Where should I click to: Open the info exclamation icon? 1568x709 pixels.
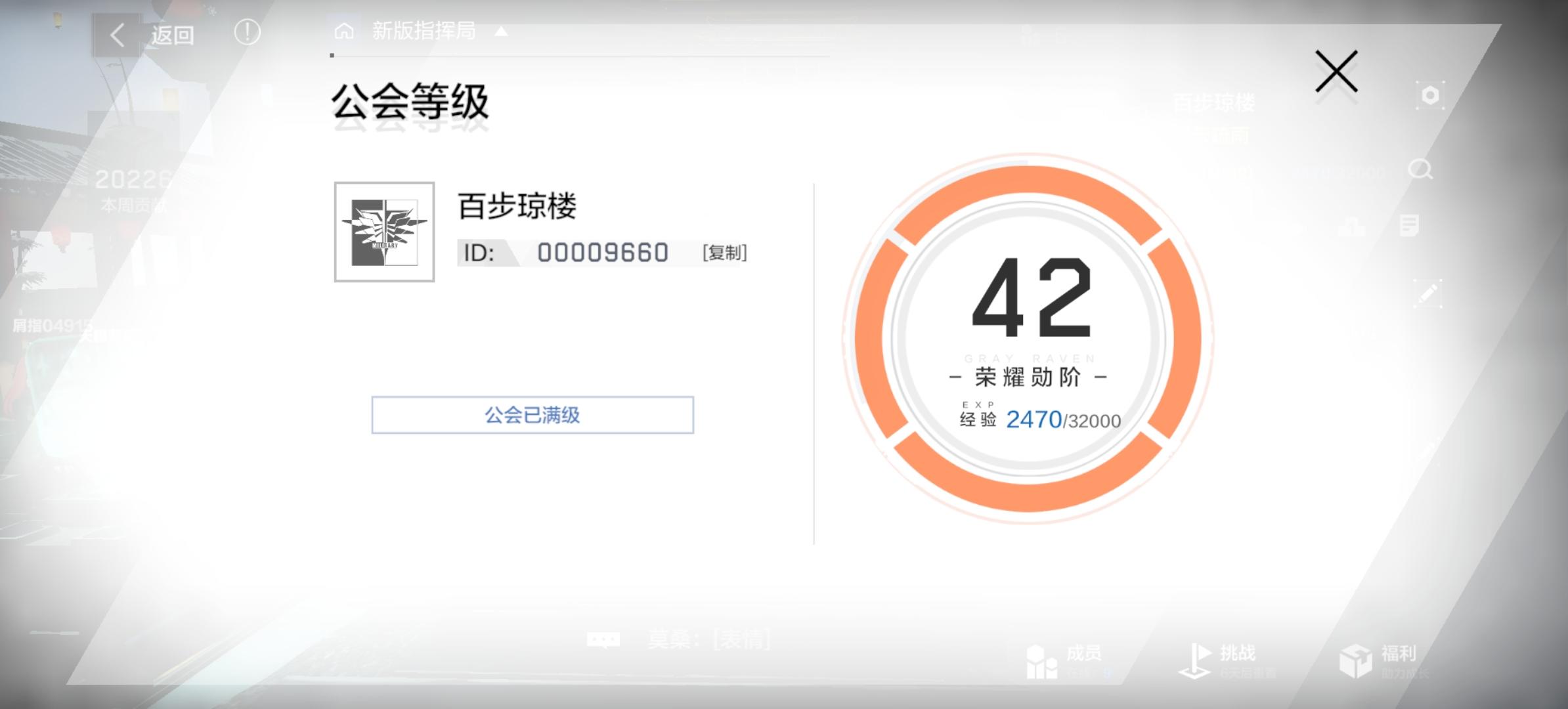pos(247,32)
